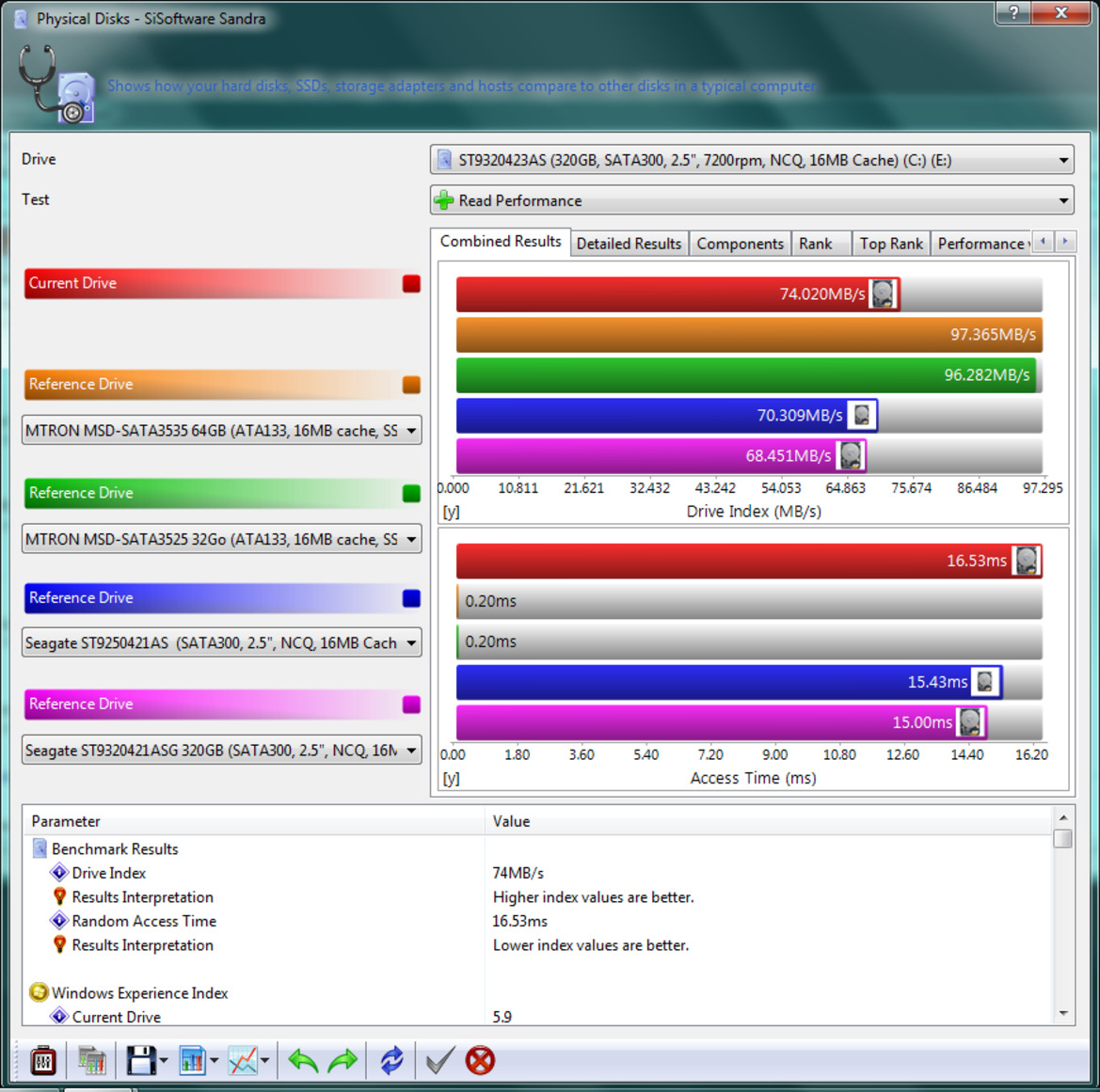Switch to the Detailed Results tab
The width and height of the screenshot is (1100, 1092).
[x=629, y=244]
